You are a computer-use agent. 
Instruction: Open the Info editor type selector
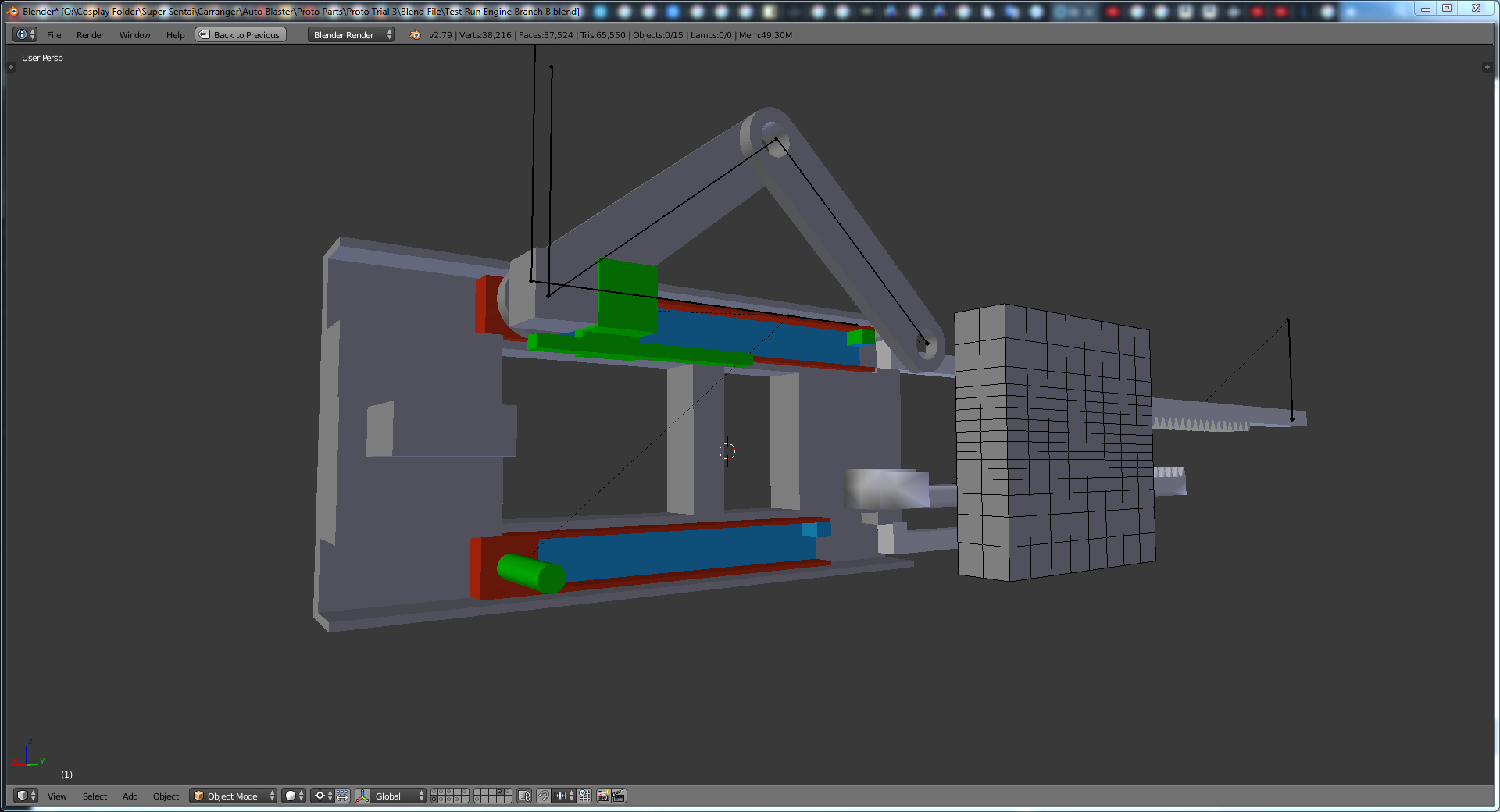(x=25, y=34)
